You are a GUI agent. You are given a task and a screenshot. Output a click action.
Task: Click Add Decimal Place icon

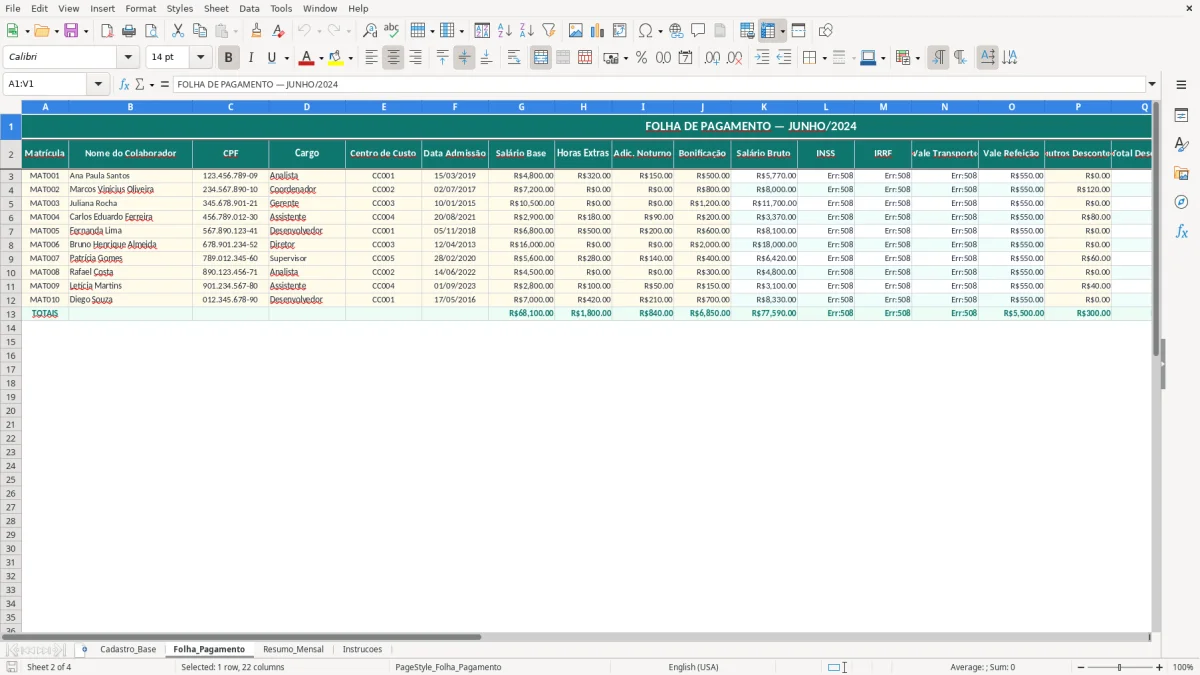click(712, 58)
